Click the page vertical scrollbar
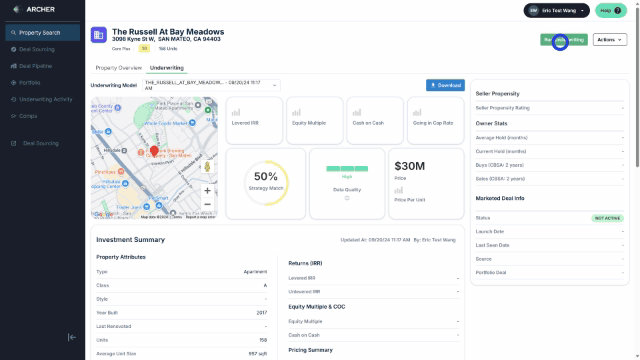 (637, 86)
